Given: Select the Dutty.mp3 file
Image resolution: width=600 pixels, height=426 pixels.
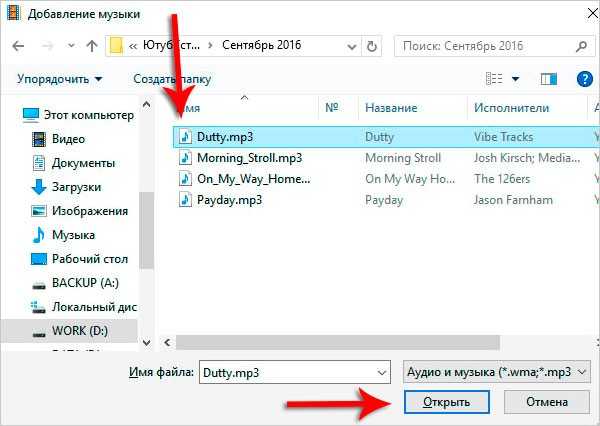Looking at the screenshot, I should point(386,137).
